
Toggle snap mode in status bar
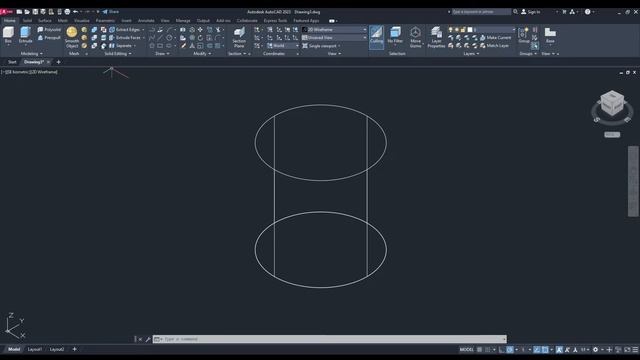tap(488, 349)
